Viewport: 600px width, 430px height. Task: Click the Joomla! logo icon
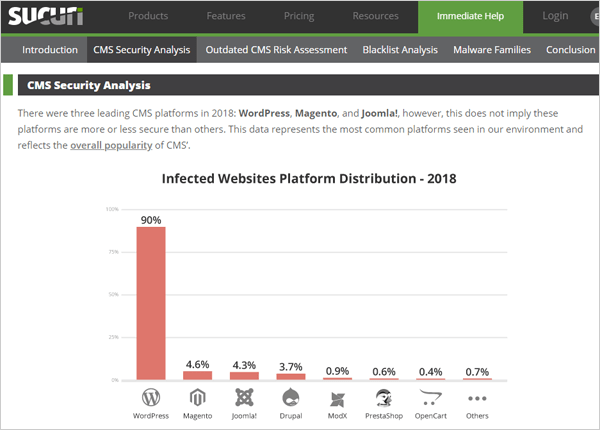pyautogui.click(x=244, y=397)
